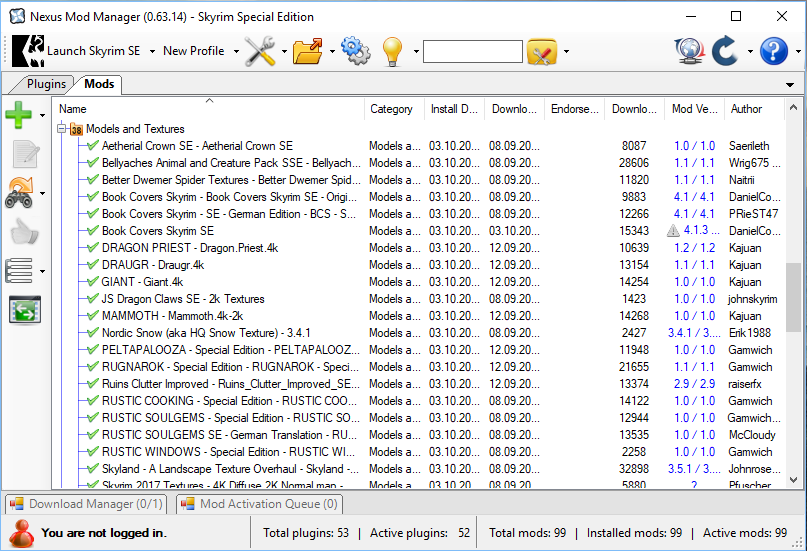Toggle green checkmark for Aetherial Crown SE
The height and width of the screenshot is (551, 807).
point(92,146)
